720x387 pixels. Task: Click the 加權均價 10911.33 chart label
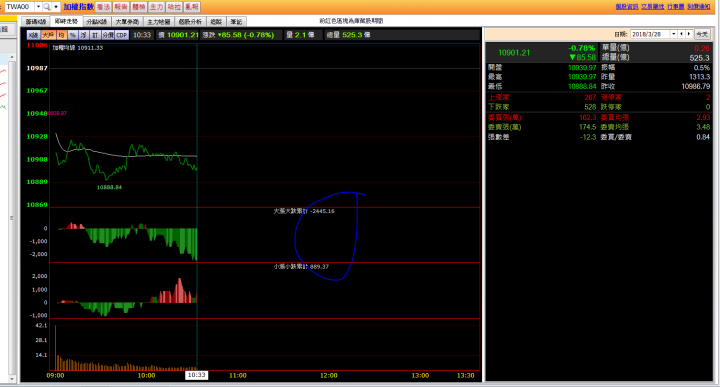tap(78, 48)
